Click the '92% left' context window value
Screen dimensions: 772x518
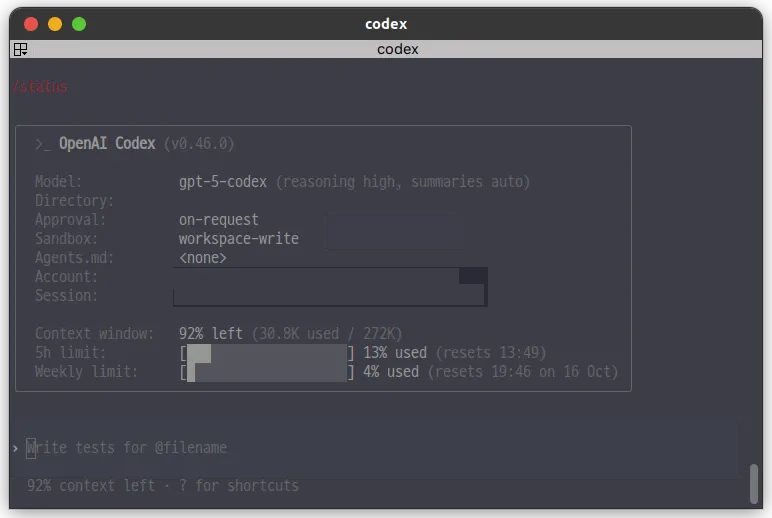[211, 334]
